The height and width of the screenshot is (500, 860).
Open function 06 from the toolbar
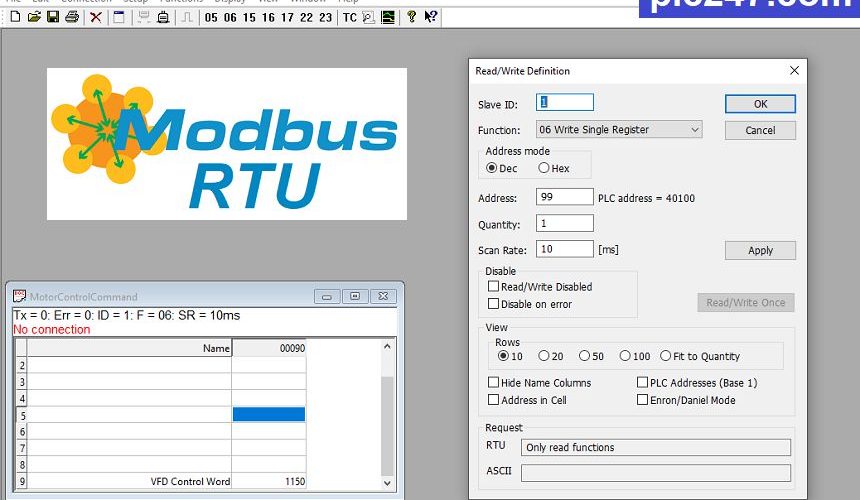[230, 18]
